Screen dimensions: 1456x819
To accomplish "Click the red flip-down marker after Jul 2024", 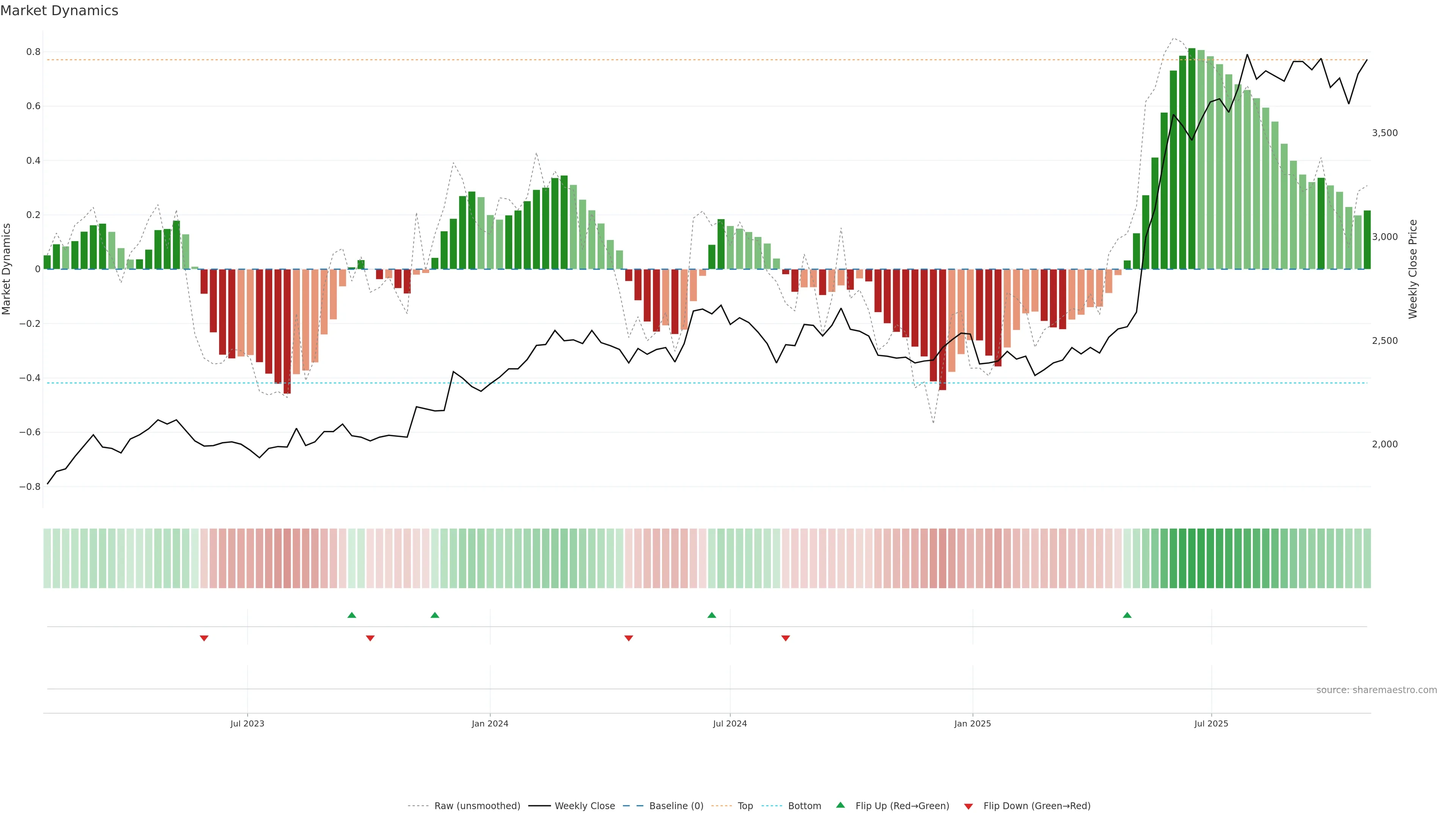I will click(785, 638).
